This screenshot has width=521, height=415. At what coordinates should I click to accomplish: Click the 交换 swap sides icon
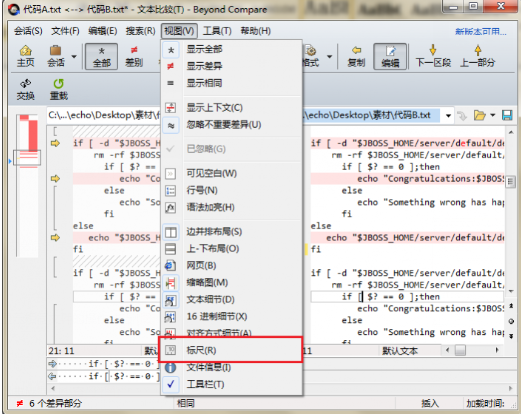[x=26, y=89]
